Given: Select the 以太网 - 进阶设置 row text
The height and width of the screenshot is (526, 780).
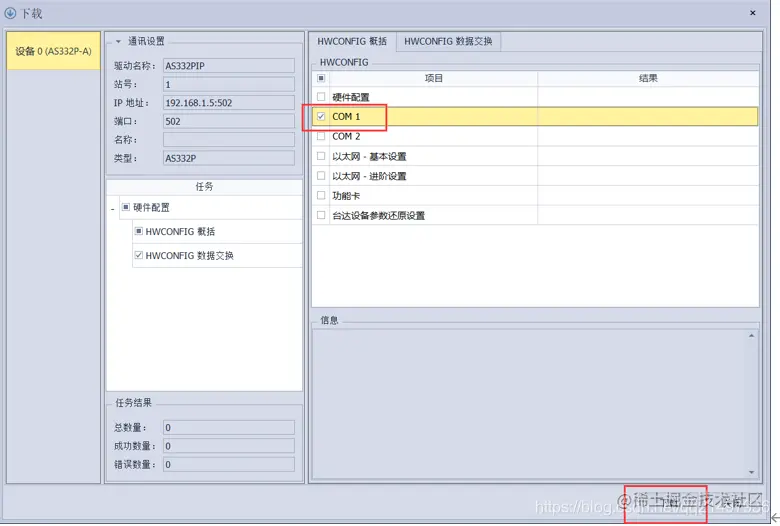Looking at the screenshot, I should pyautogui.click(x=369, y=176).
